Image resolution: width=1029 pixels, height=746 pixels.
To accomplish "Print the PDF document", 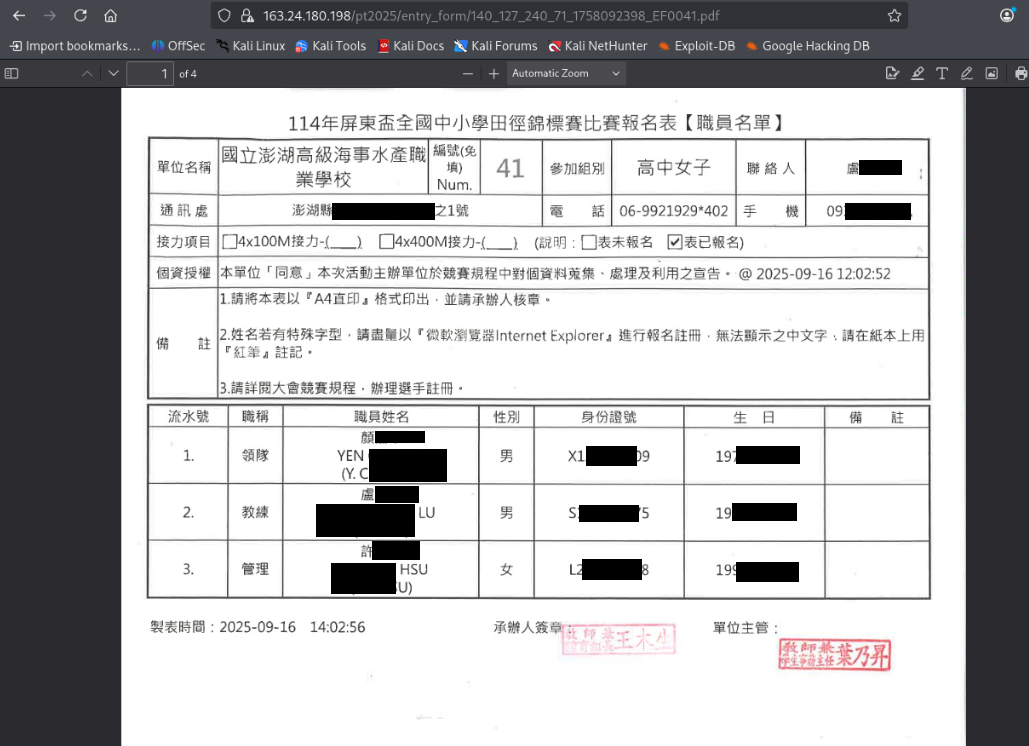I will [x=1020, y=73].
